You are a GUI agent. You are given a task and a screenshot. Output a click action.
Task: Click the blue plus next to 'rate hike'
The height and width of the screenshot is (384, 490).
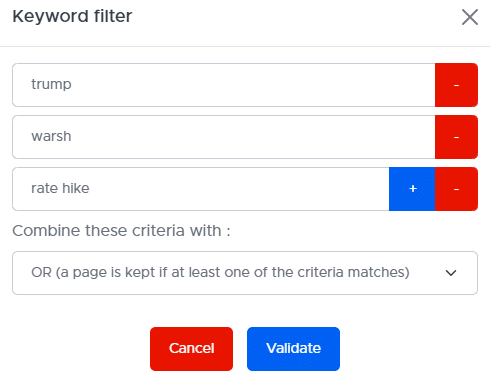pyautogui.click(x=412, y=189)
